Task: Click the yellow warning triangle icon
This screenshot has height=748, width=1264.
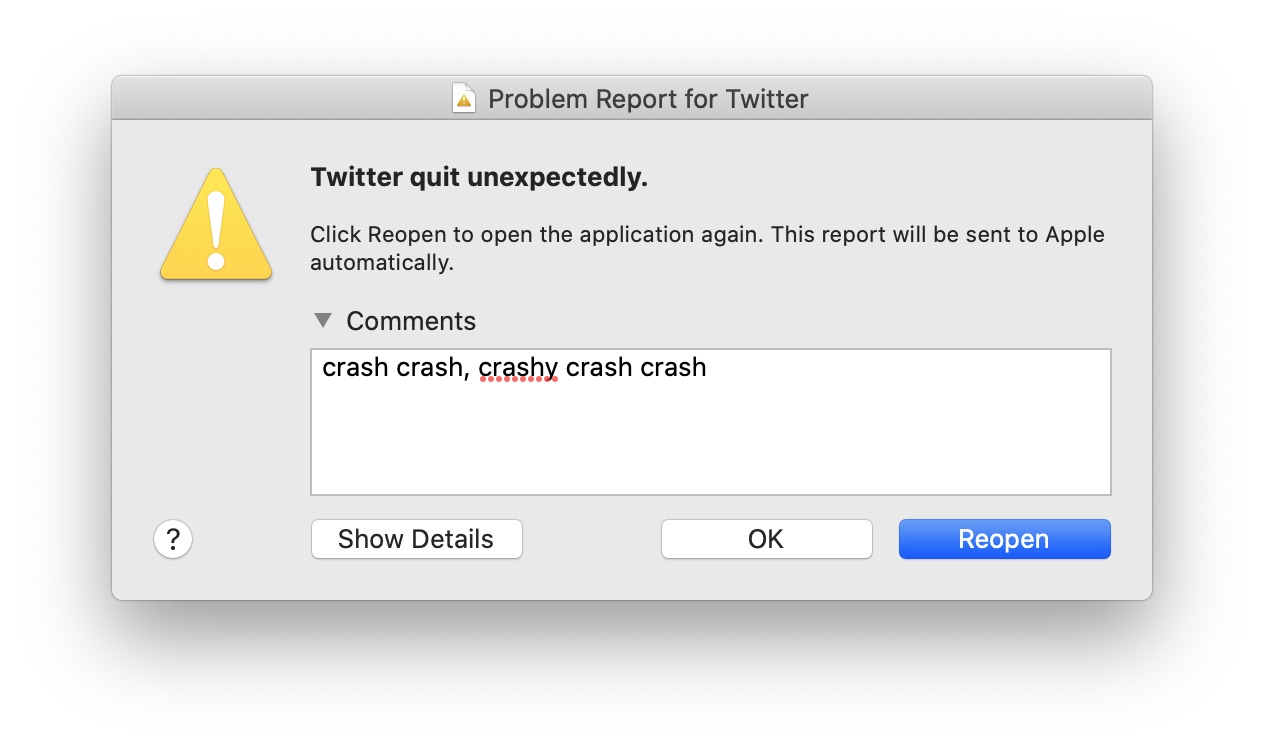Action: point(216,226)
